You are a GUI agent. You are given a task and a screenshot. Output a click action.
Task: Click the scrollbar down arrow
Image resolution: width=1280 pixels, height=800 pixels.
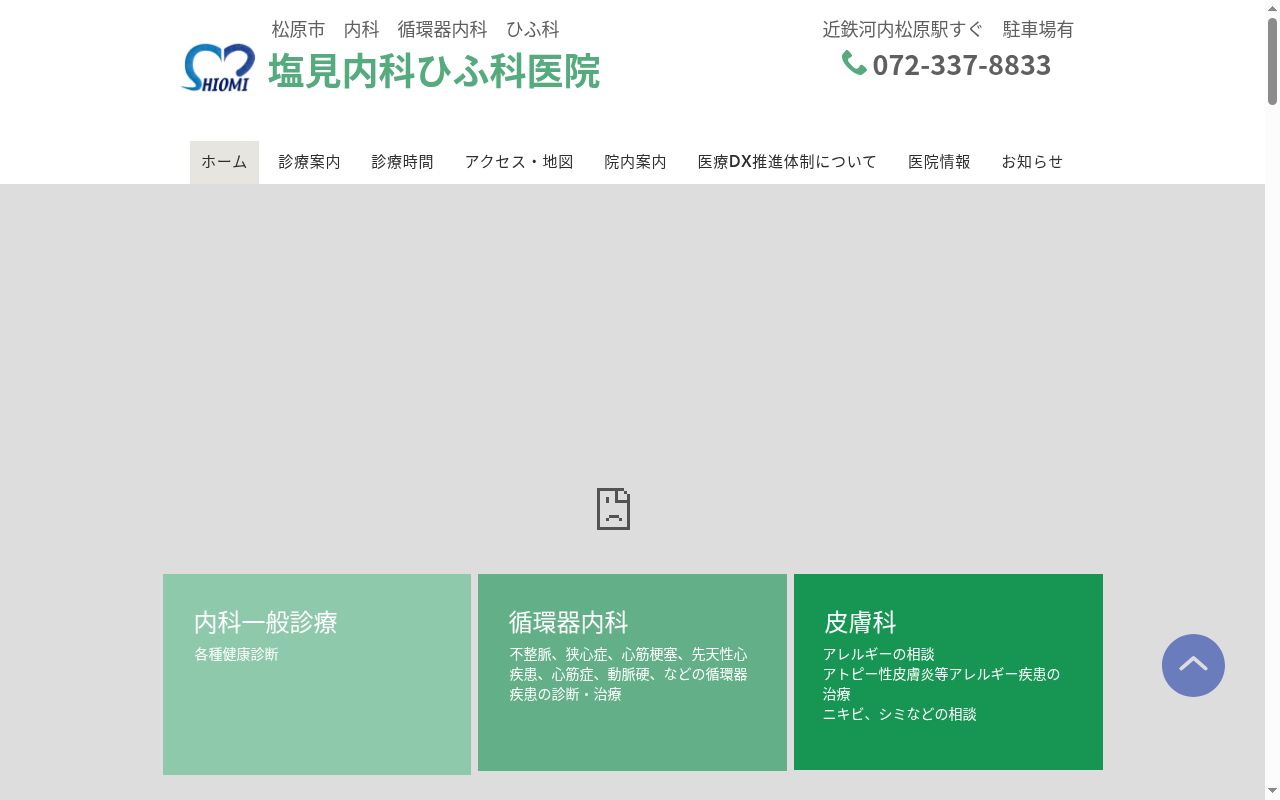pyautogui.click(x=1272, y=792)
